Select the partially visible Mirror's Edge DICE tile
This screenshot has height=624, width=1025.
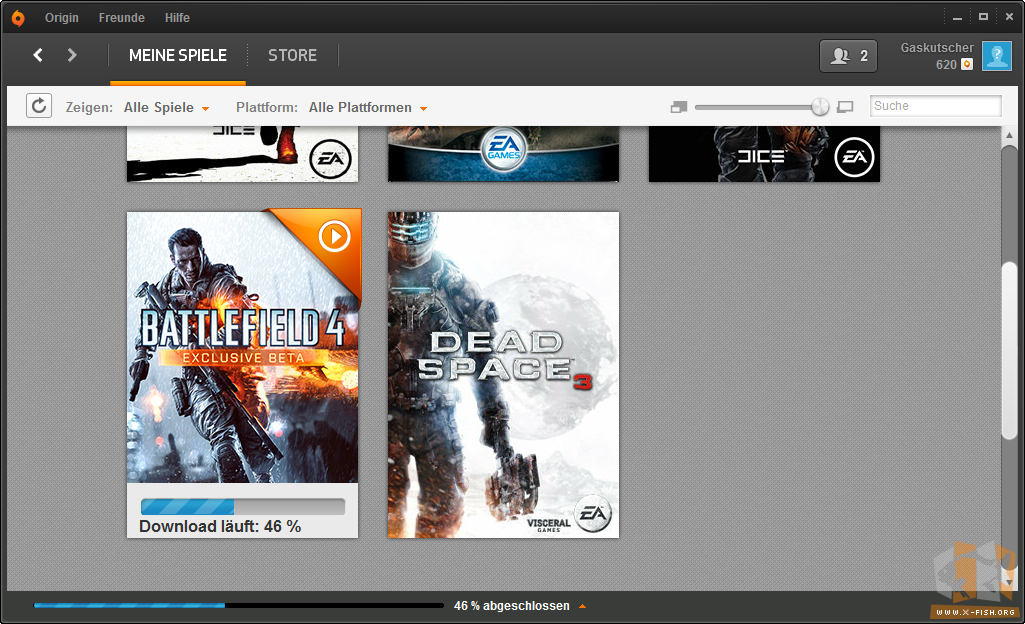(243, 154)
